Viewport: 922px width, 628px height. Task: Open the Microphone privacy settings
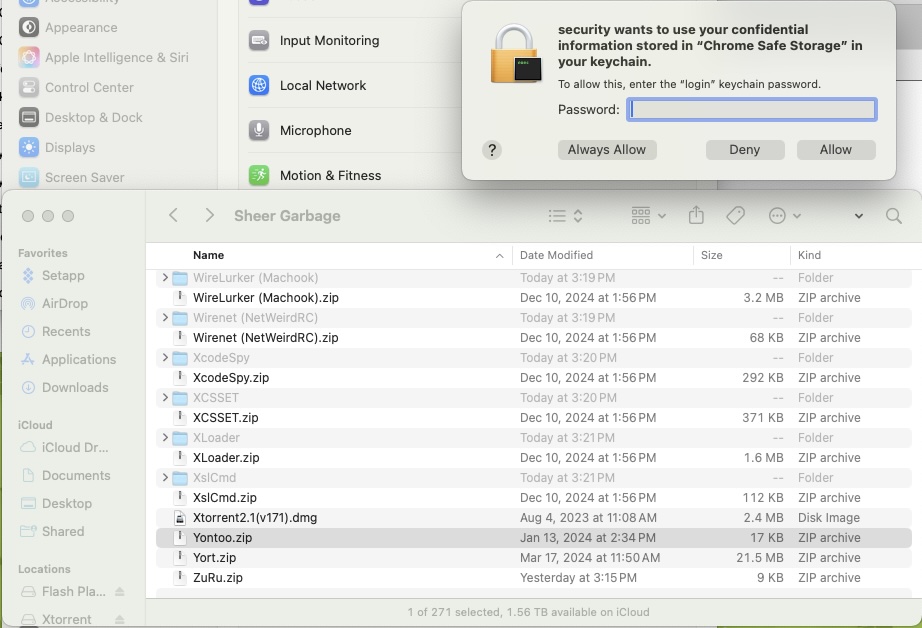click(x=315, y=131)
